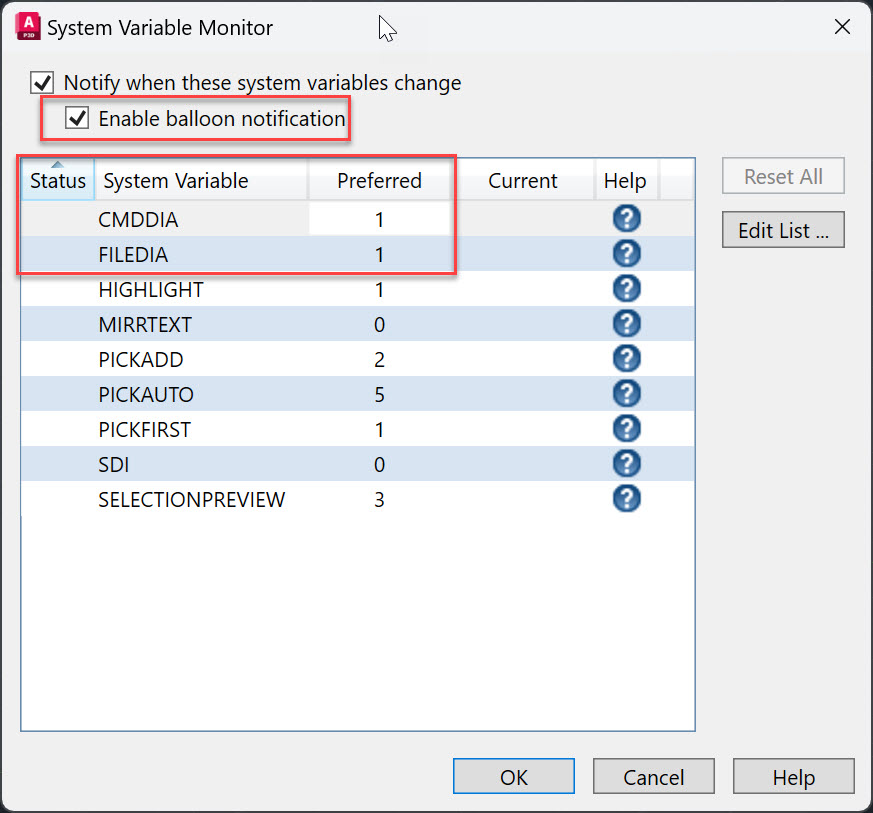Open help for SDI variable
Image resolution: width=873 pixels, height=813 pixels.
627,463
